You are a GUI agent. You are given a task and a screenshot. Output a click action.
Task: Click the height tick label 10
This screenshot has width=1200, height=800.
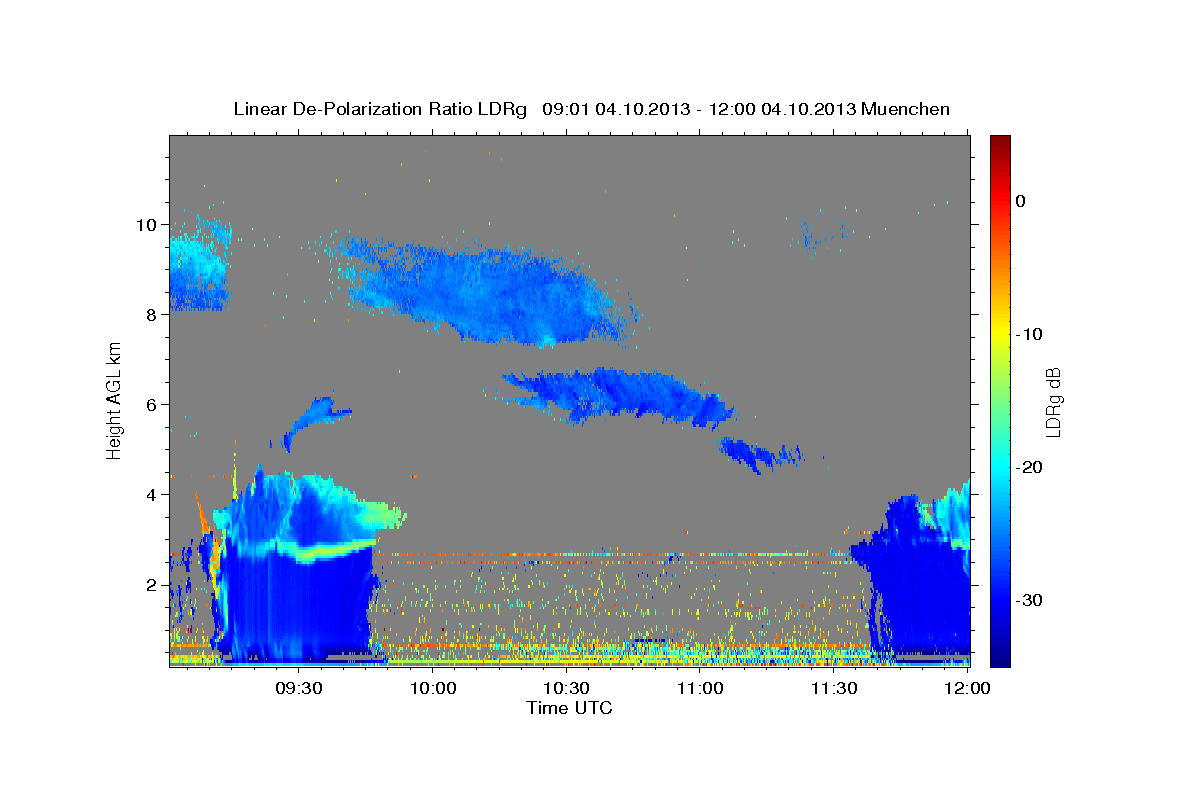(146, 225)
